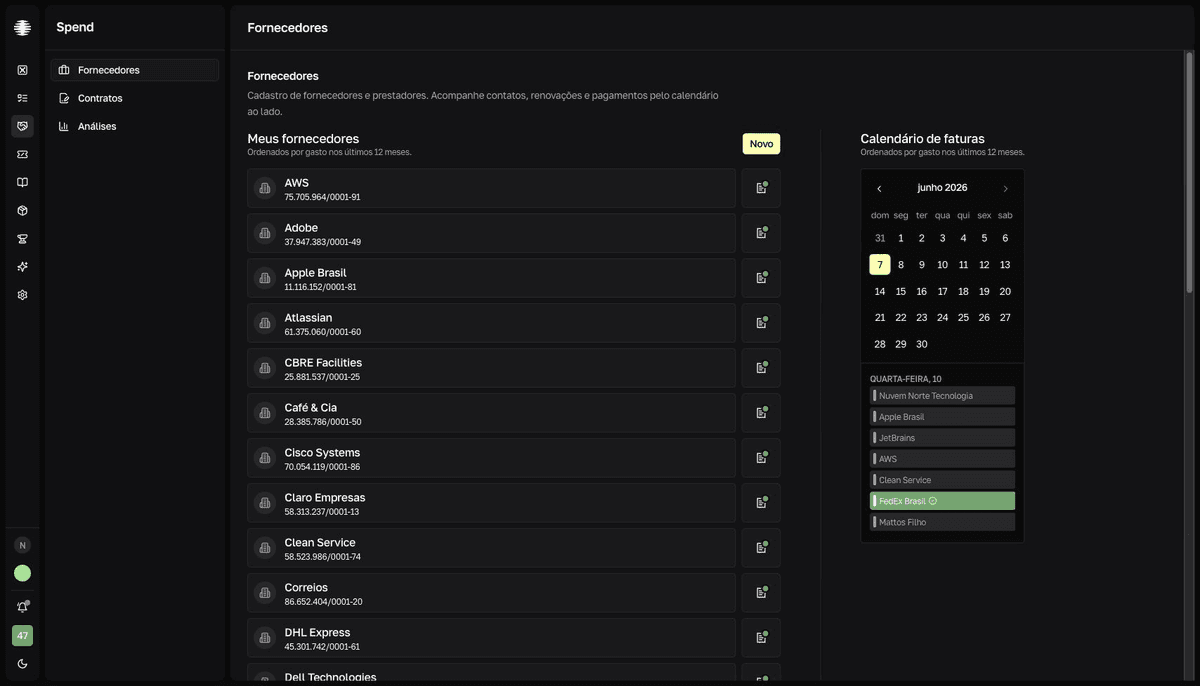Open the AWS row document icon

coord(761,188)
